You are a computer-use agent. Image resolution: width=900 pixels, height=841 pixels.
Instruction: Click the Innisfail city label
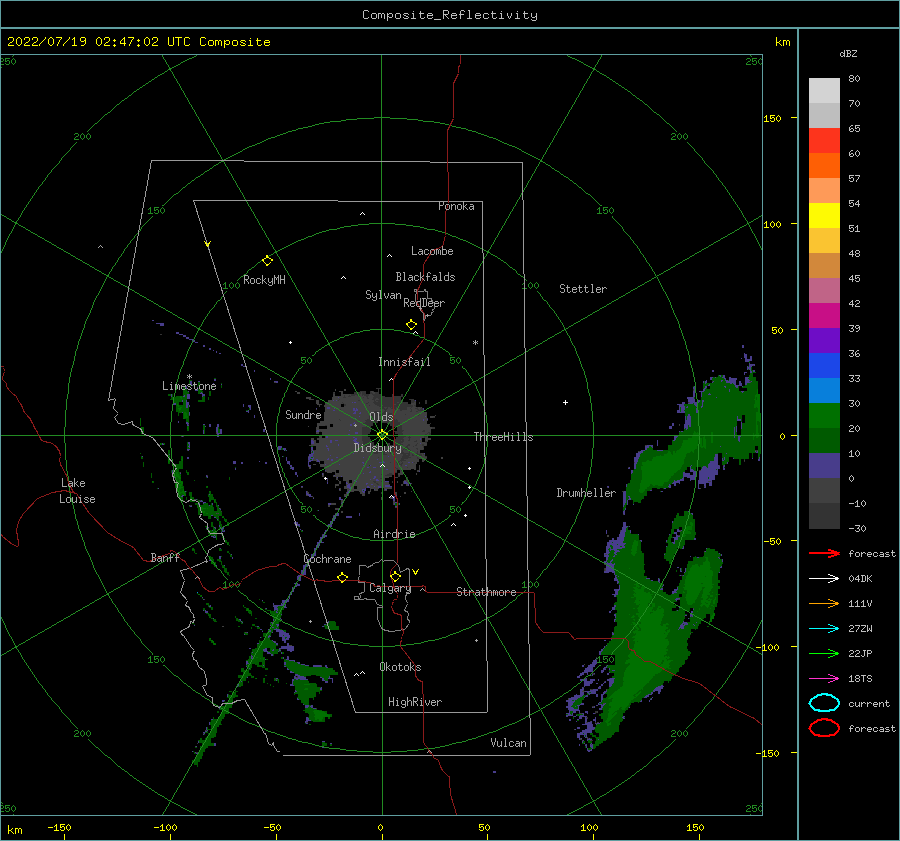pos(404,362)
